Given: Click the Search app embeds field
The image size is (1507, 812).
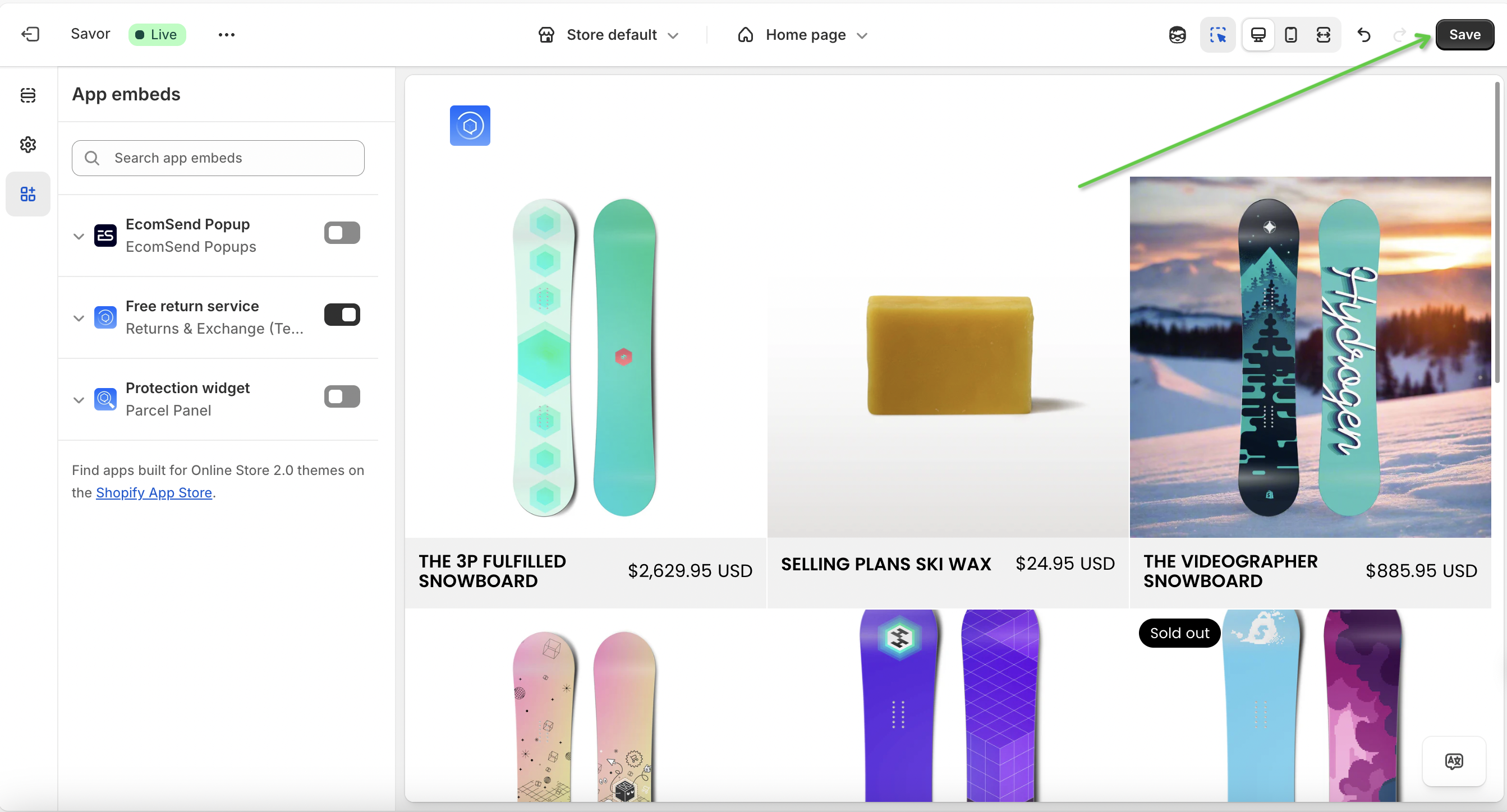Looking at the screenshot, I should 218,158.
